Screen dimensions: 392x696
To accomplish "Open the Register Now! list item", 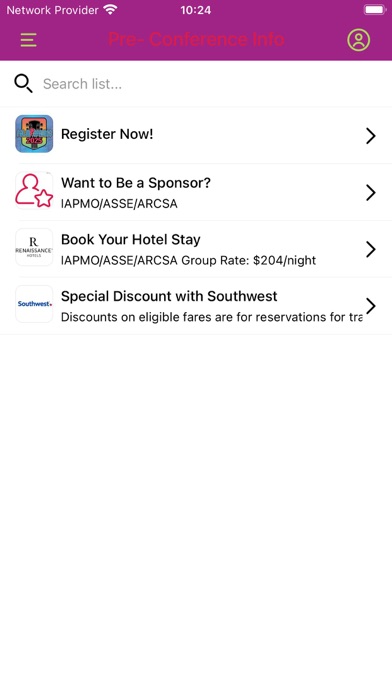I will 196,135.
